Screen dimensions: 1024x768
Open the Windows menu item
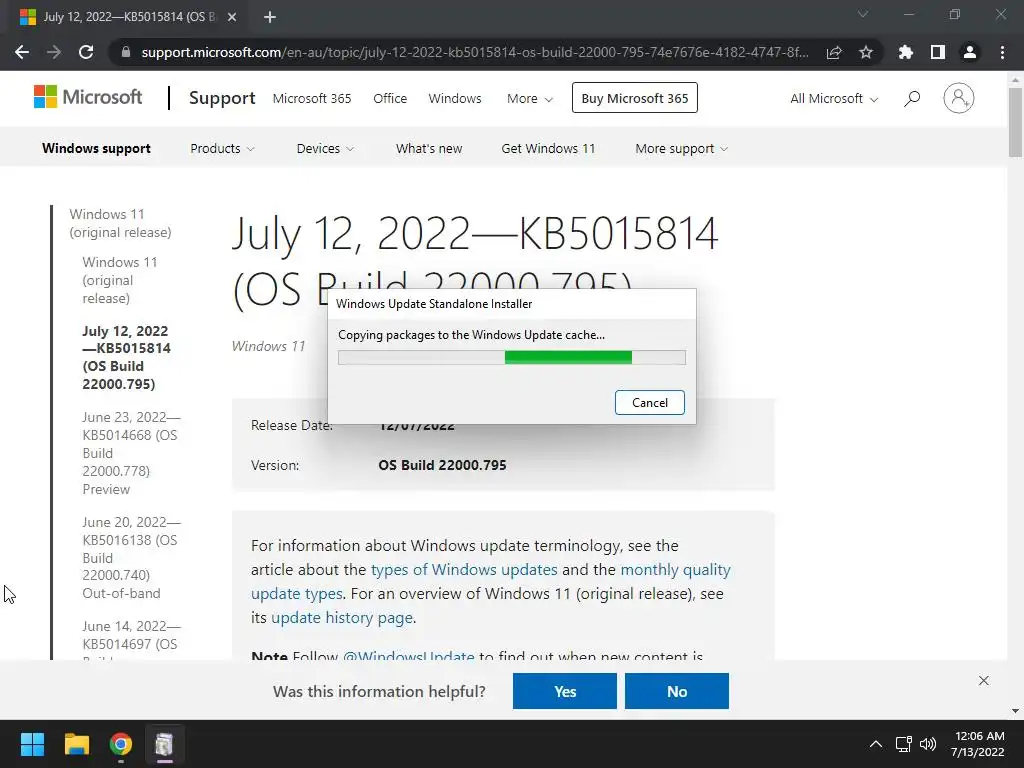click(455, 99)
